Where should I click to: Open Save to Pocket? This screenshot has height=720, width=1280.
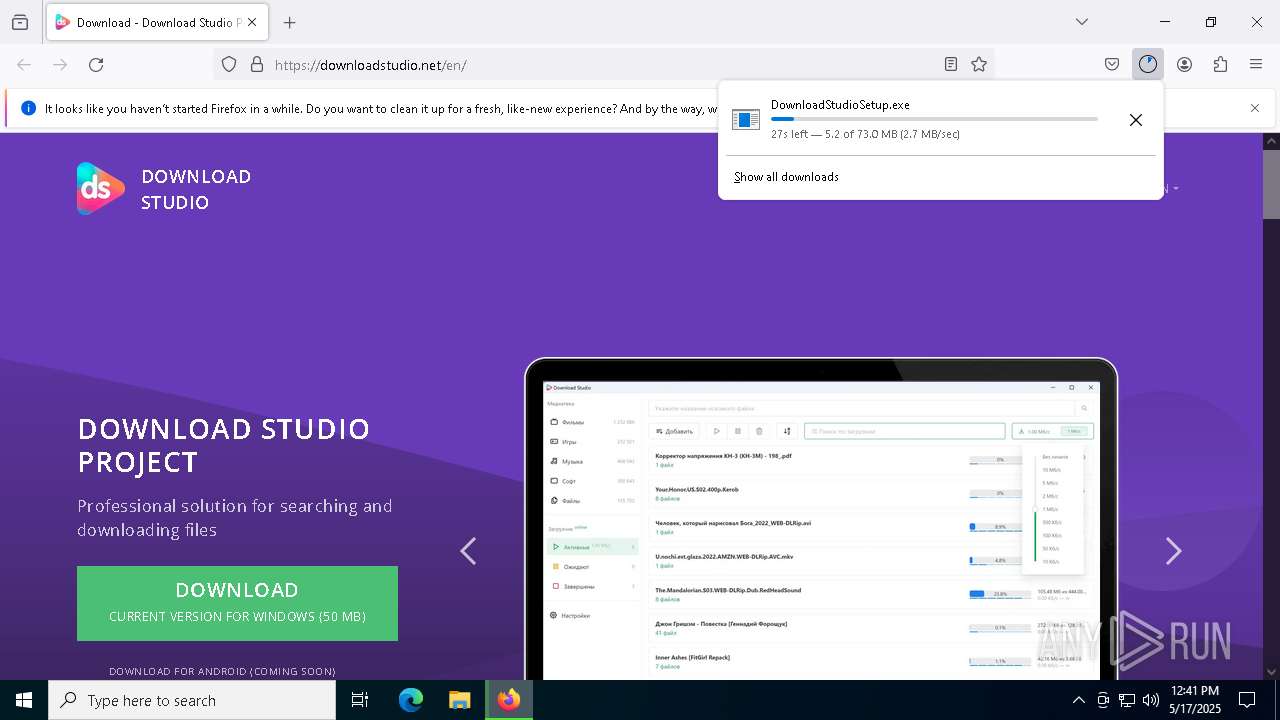click(1112, 64)
